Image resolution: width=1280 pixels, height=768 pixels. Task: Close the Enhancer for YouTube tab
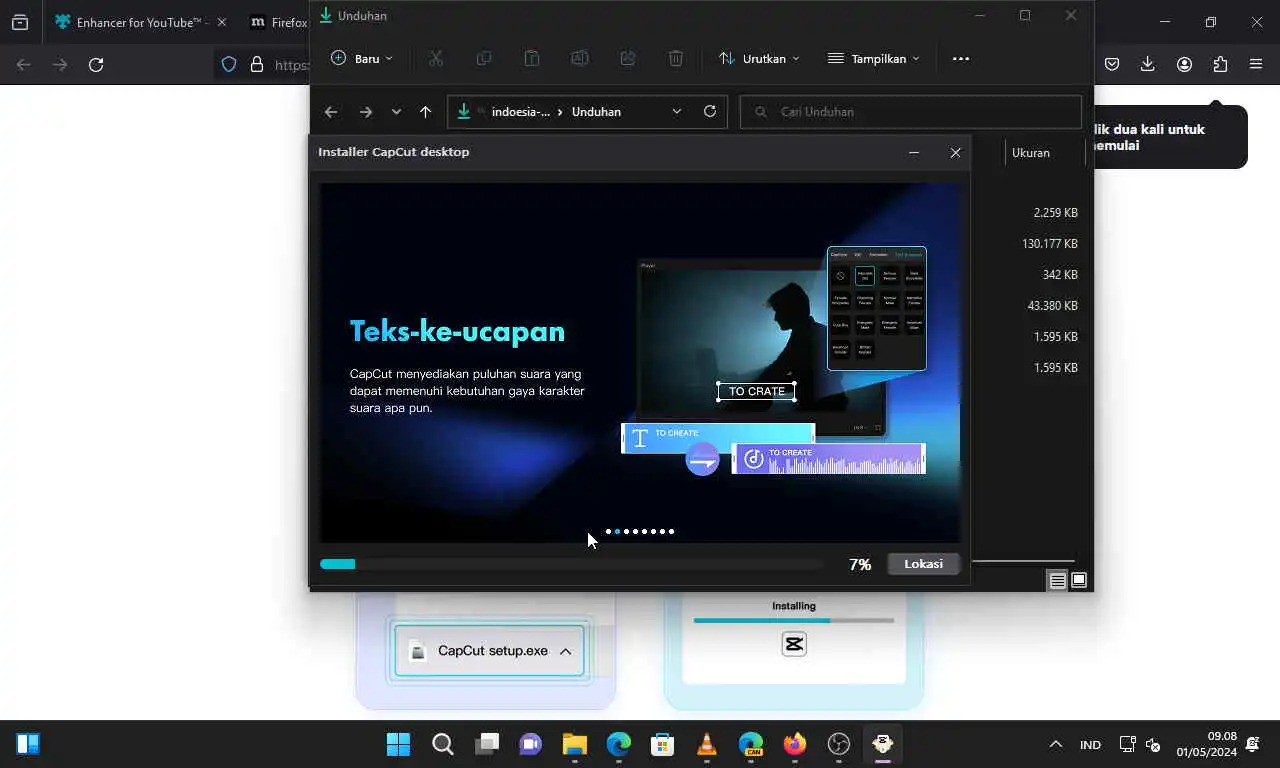pos(221,22)
